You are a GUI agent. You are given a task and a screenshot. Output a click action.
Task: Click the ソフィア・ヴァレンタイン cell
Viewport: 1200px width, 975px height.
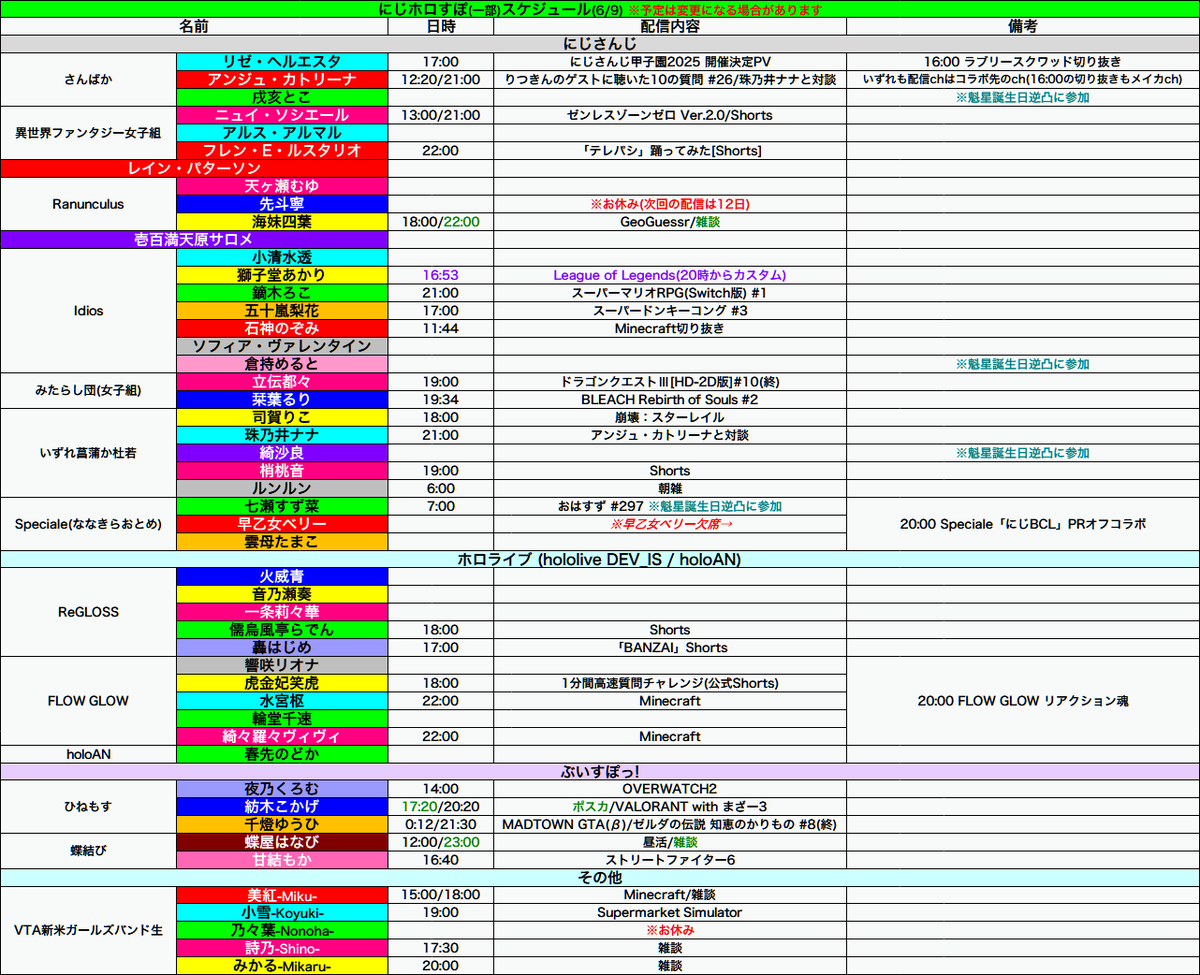click(x=282, y=346)
